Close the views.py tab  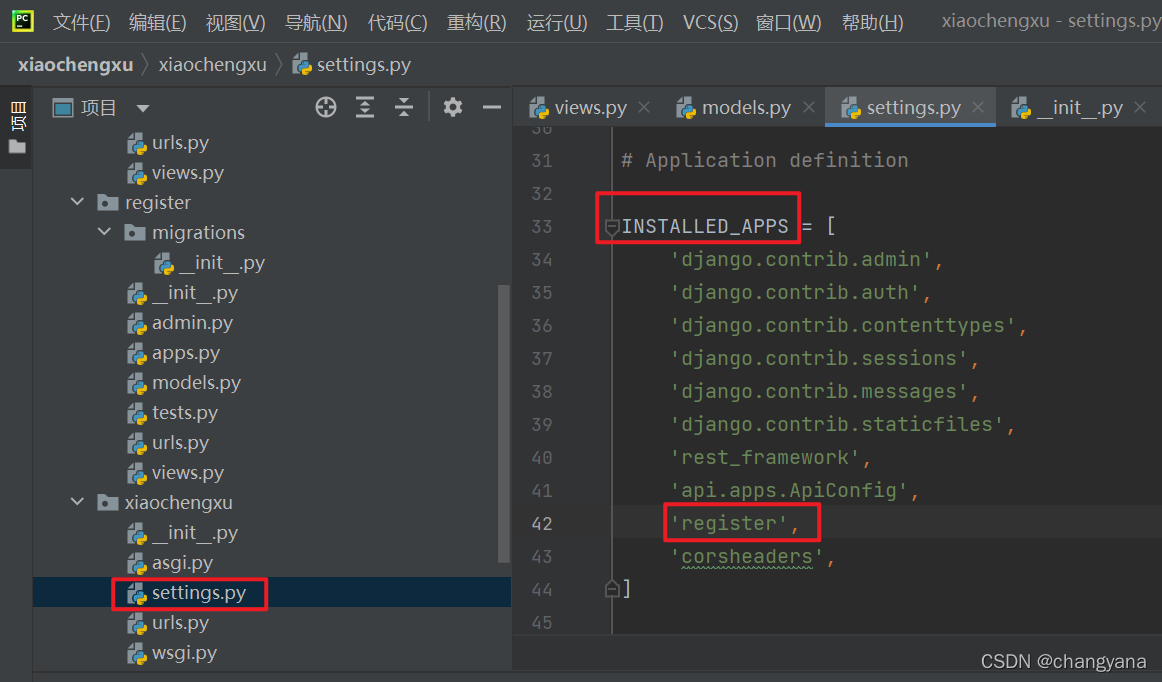644,107
